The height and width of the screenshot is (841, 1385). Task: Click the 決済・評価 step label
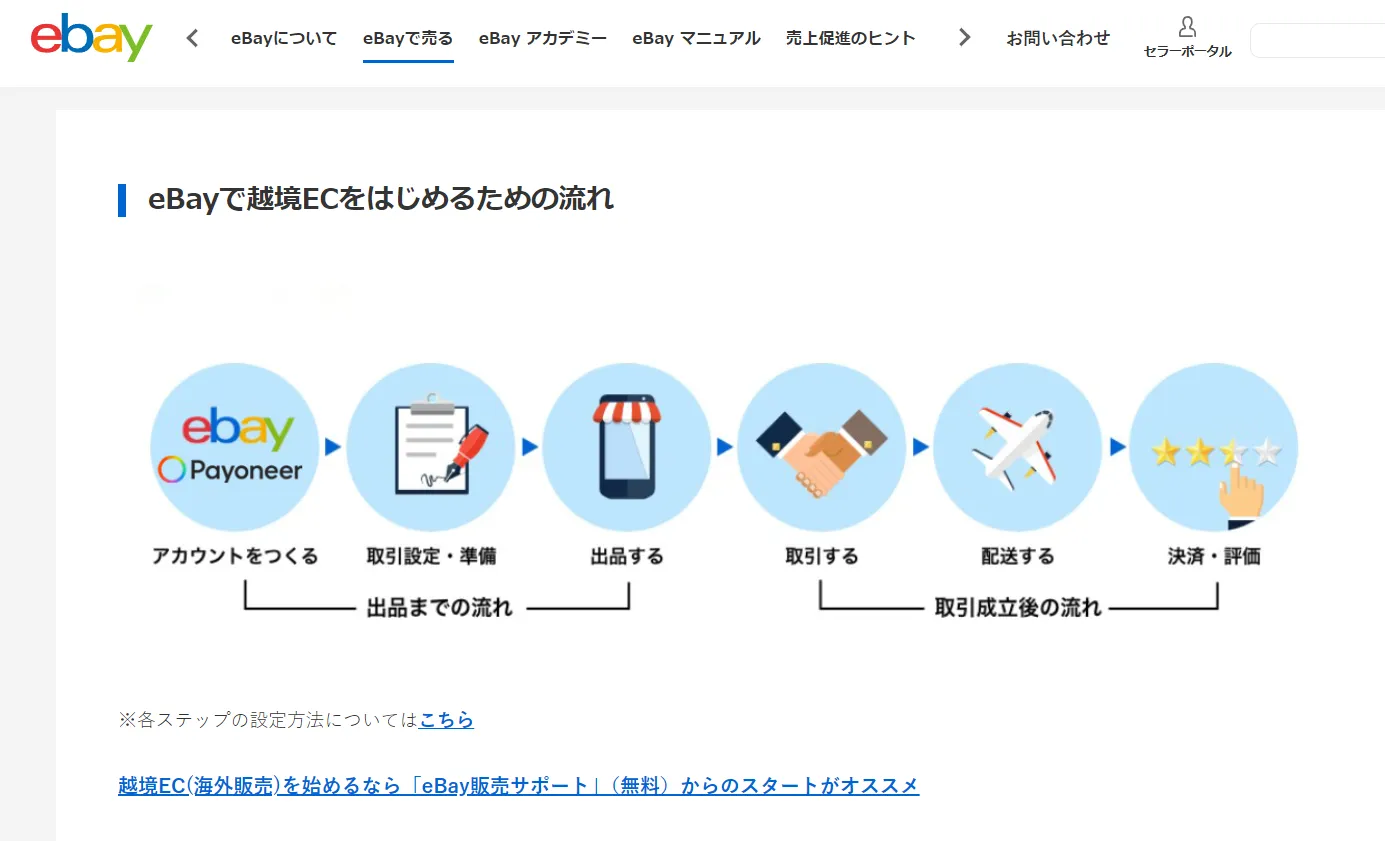coord(1214,556)
